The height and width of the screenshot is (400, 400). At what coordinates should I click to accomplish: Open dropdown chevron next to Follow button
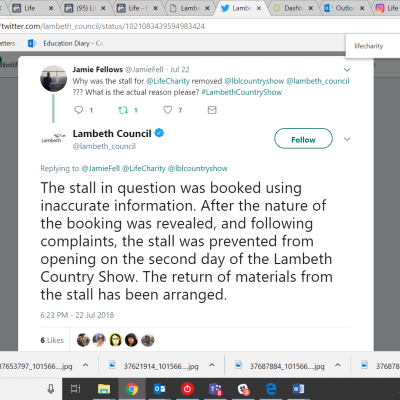(x=347, y=139)
